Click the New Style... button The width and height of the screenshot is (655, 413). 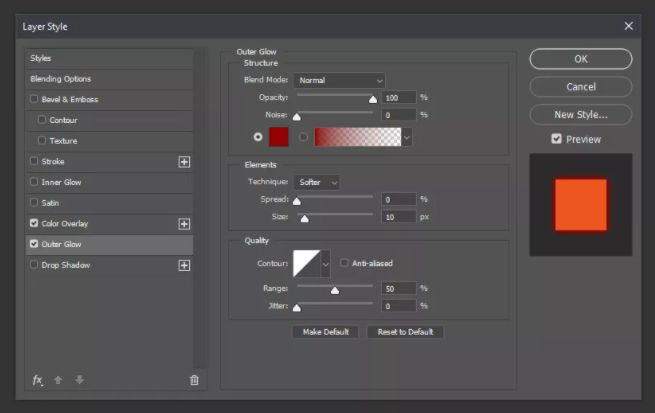pos(581,115)
